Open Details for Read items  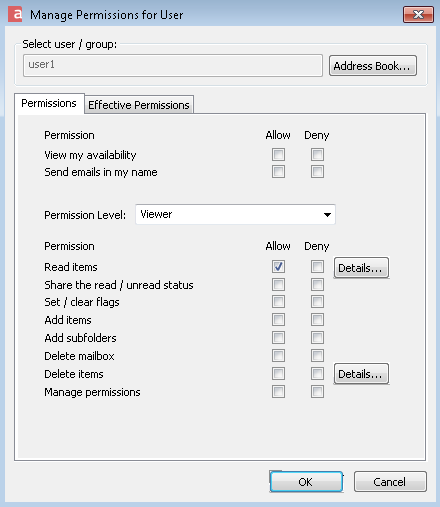(x=361, y=268)
